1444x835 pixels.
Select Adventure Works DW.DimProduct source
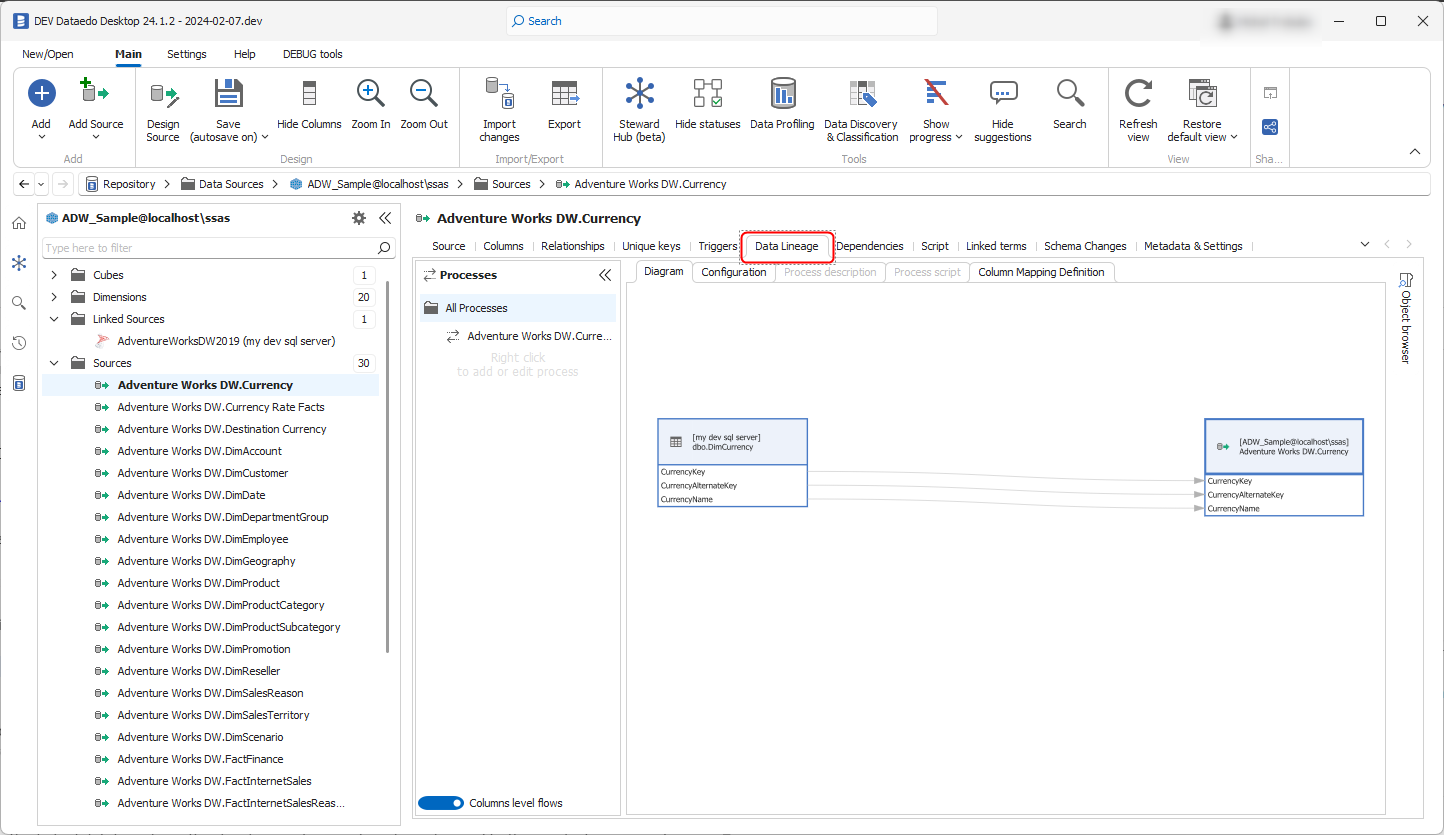[x=199, y=583]
